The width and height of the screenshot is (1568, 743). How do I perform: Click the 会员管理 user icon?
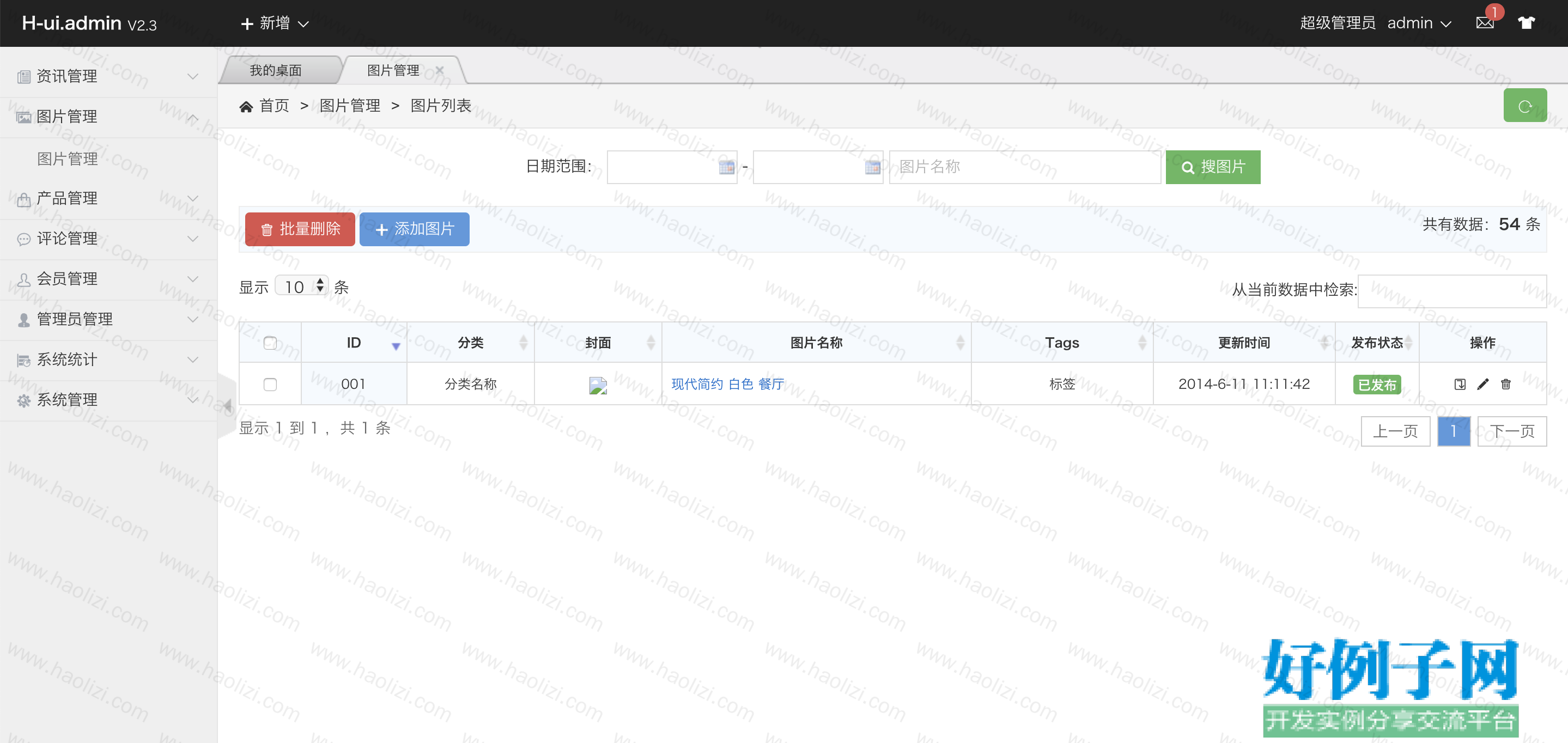[24, 279]
